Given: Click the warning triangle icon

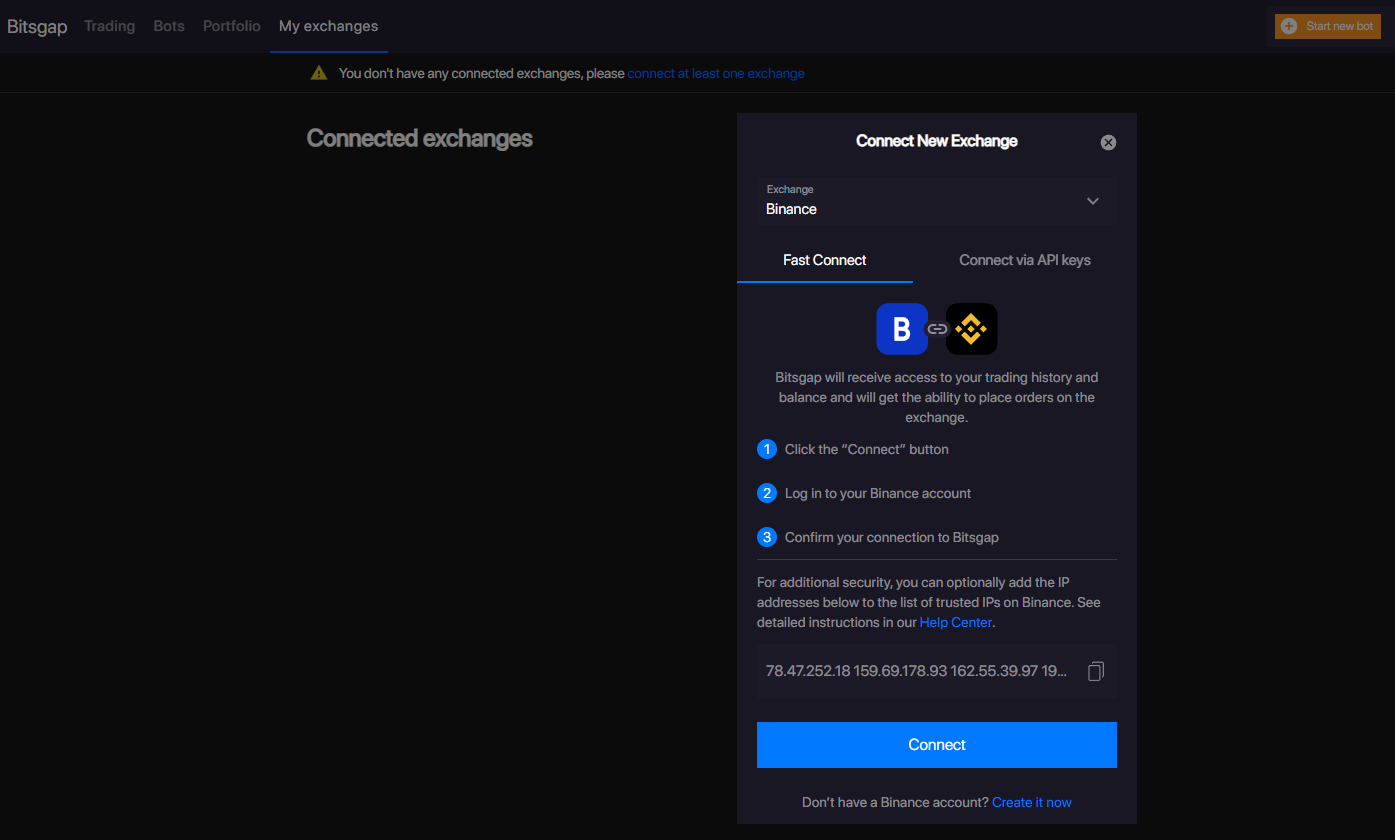Looking at the screenshot, I should tap(319, 73).
